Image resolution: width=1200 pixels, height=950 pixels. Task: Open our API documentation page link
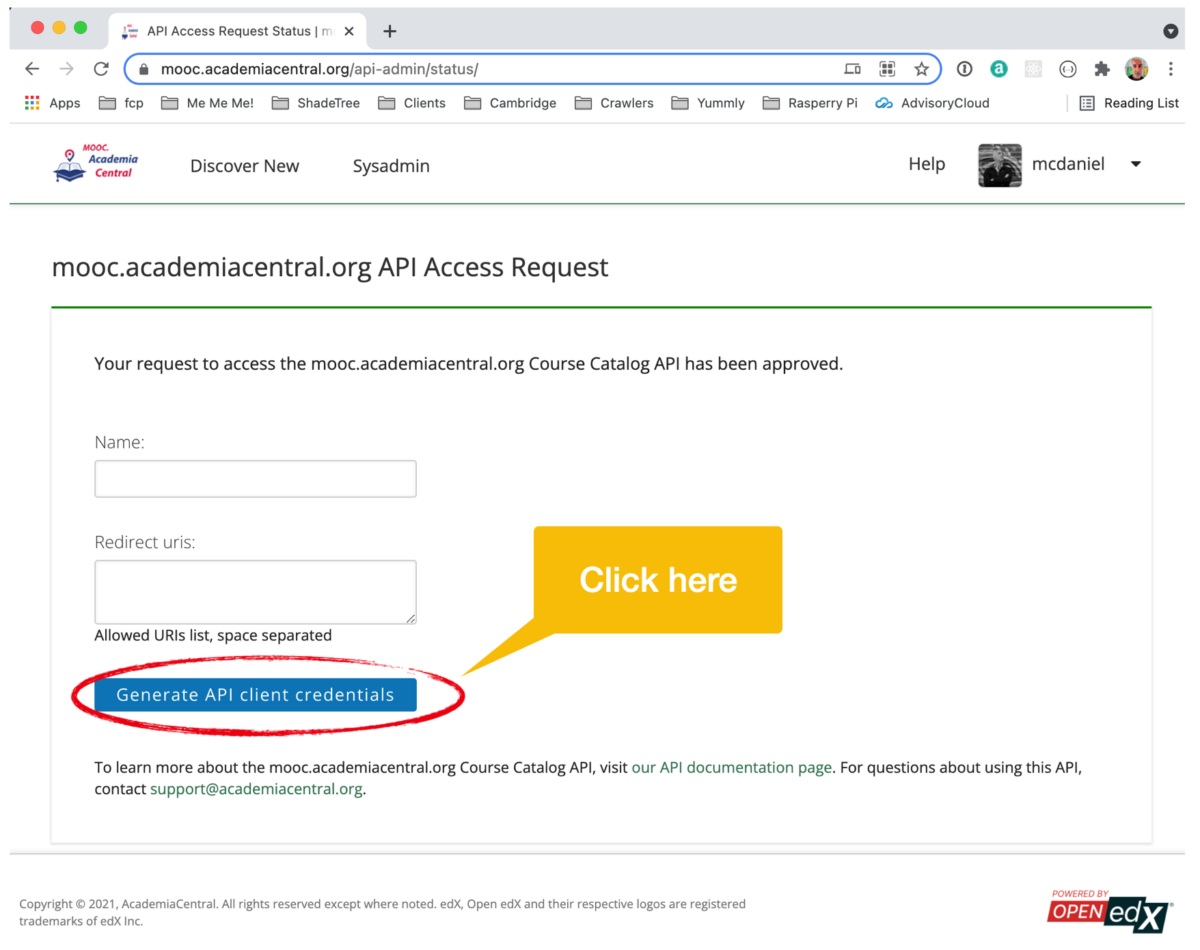[731, 767]
